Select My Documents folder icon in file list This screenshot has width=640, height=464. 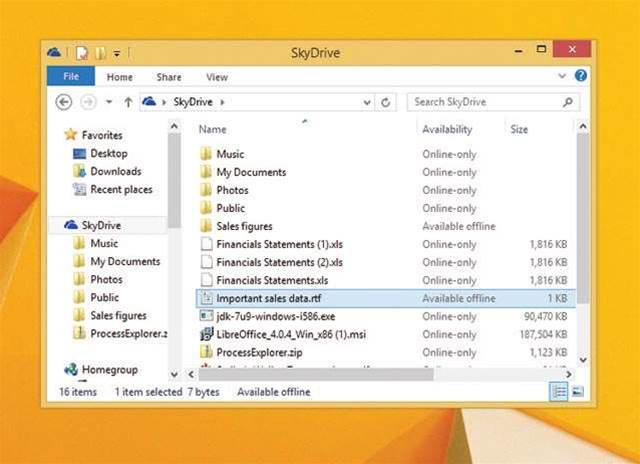click(x=206, y=172)
